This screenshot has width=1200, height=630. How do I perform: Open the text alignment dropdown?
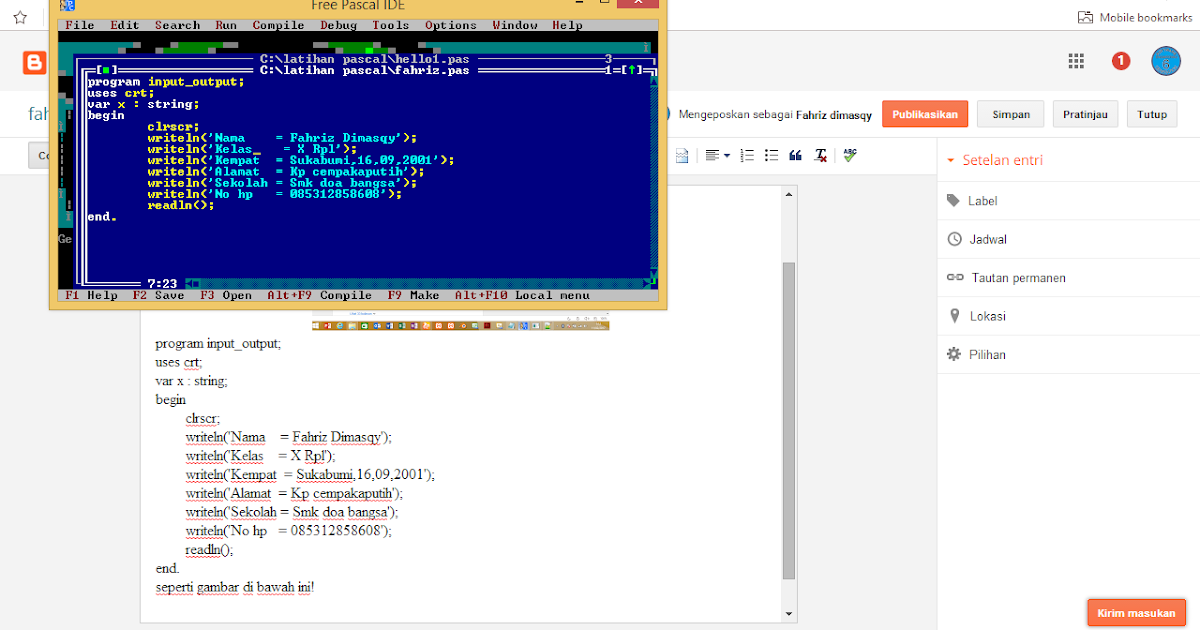[x=717, y=155]
